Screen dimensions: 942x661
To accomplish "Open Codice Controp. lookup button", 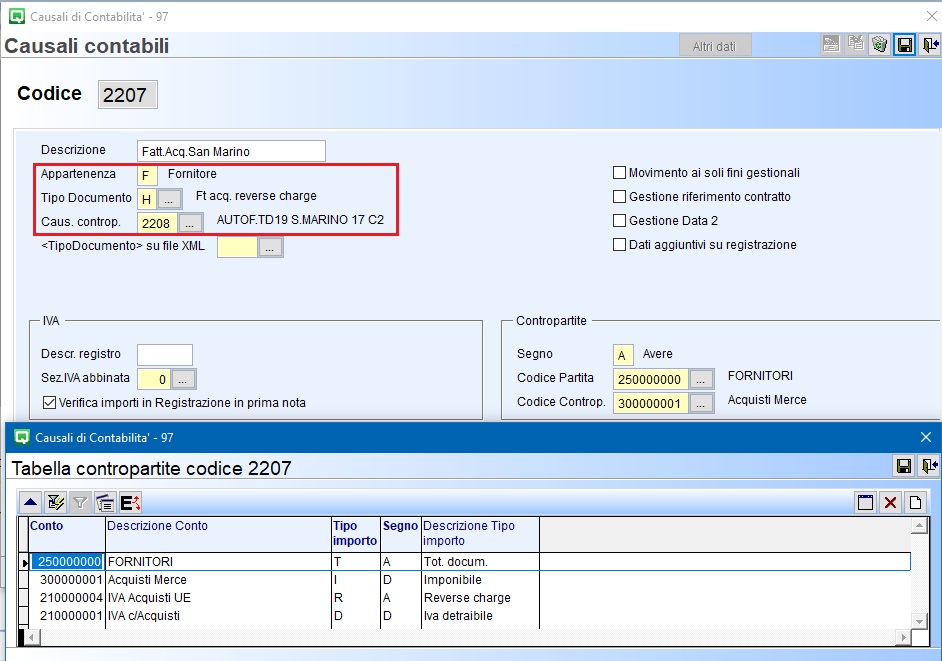I will click(700, 403).
